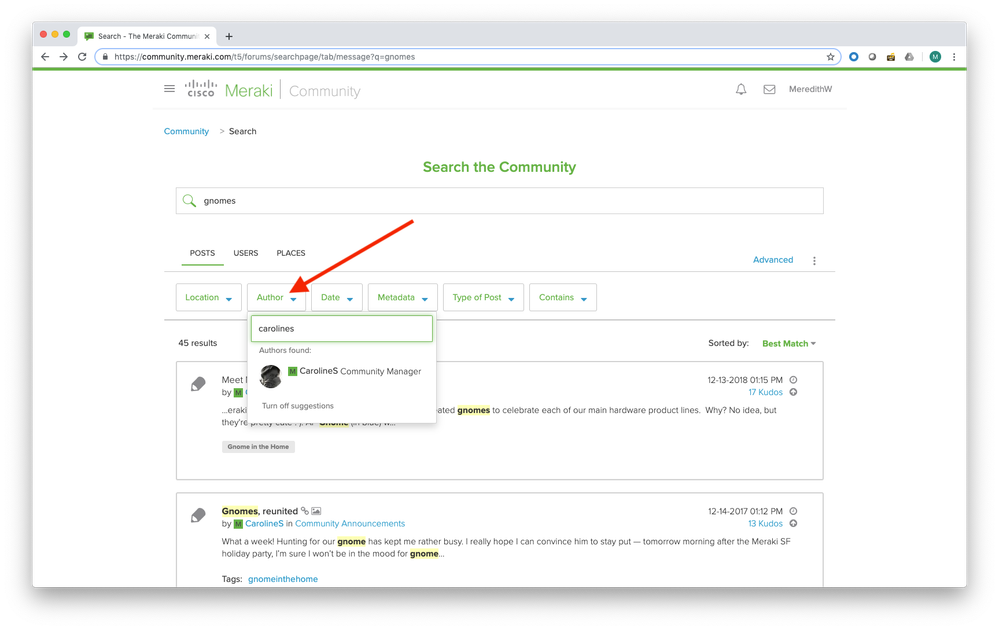Open the messages envelope icon

769,89
